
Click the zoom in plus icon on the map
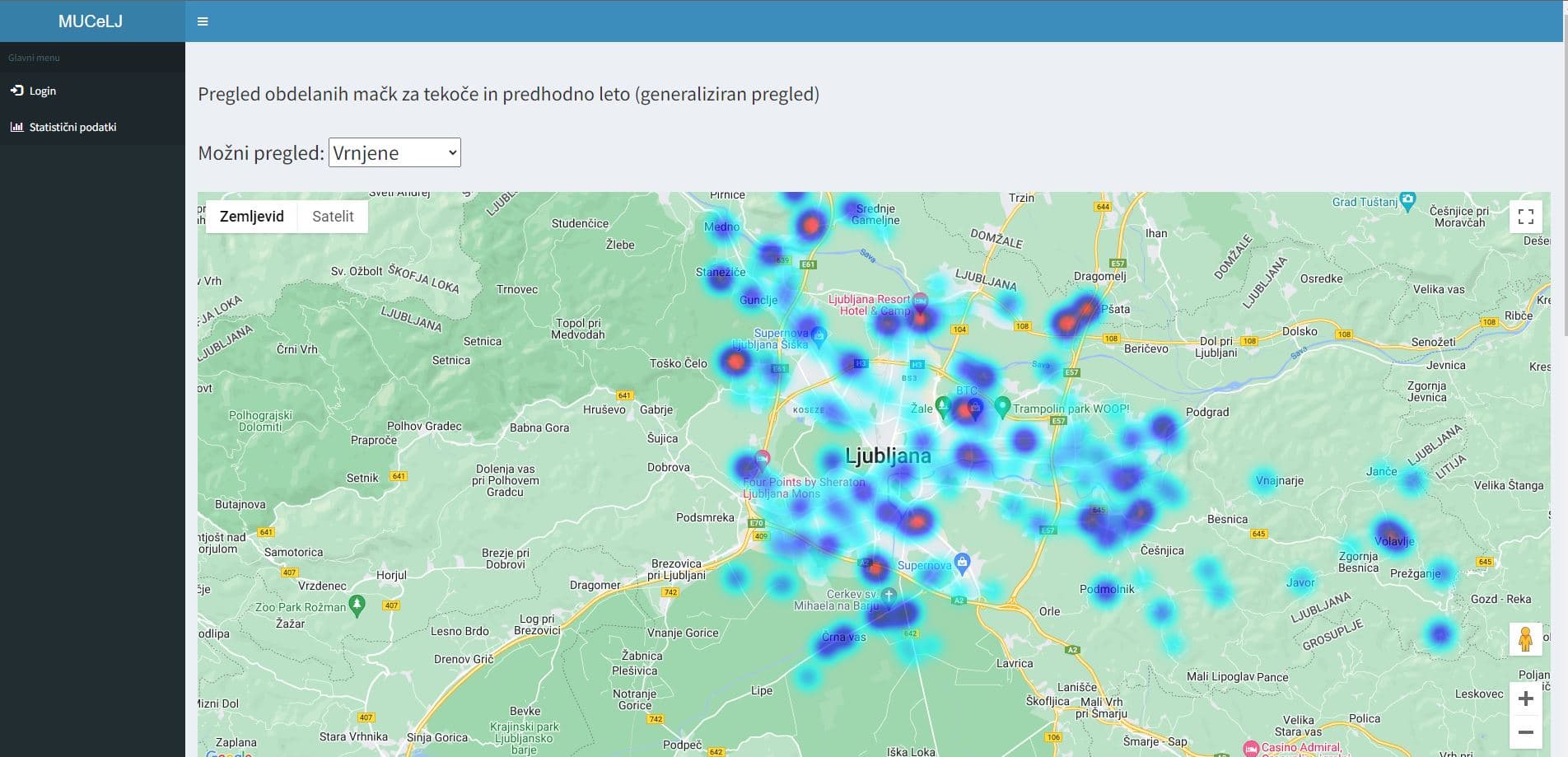(1525, 698)
